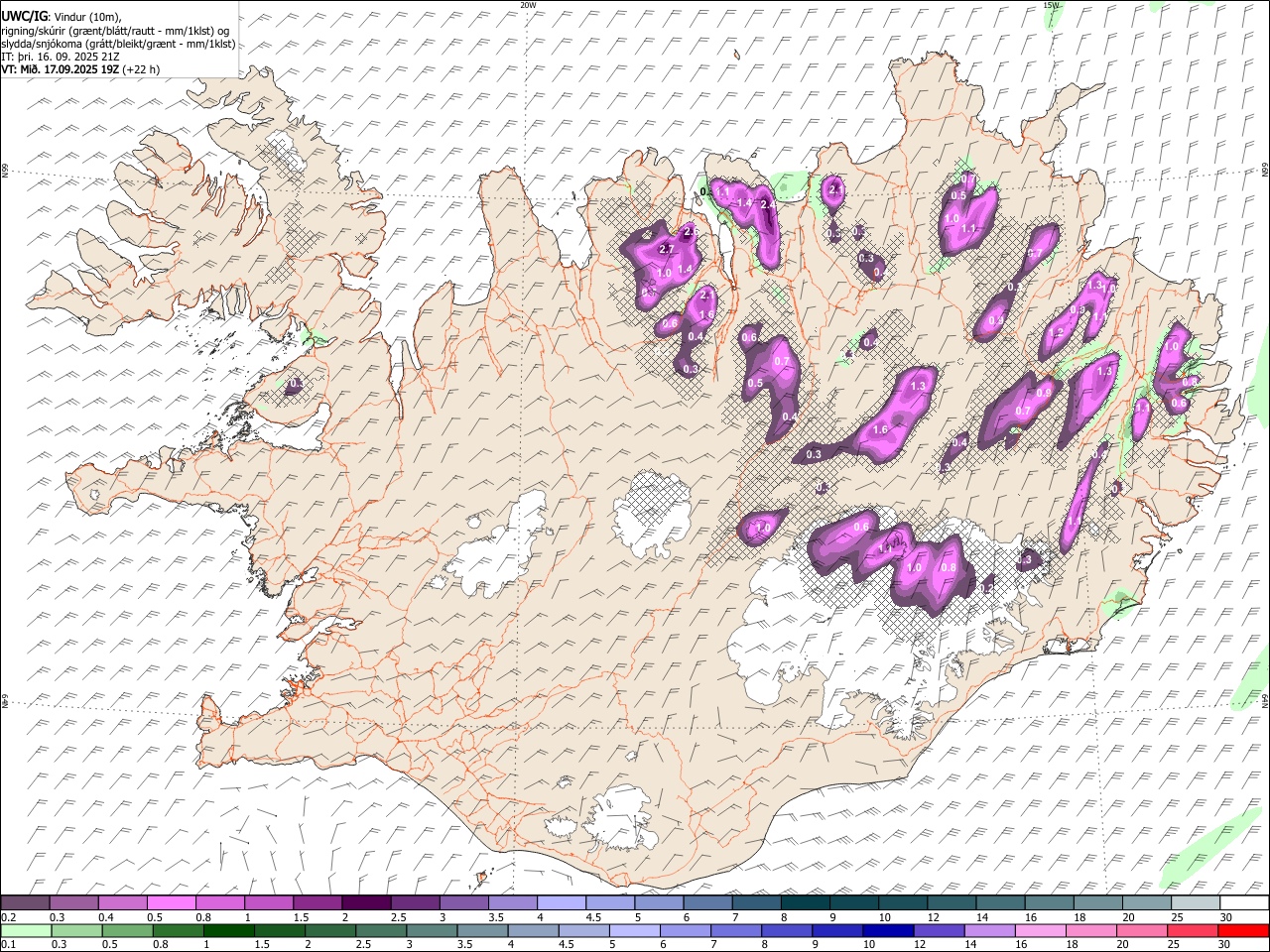Click the 0.1 label under the rain legend
The height and width of the screenshot is (952, 1270).
click(7, 945)
